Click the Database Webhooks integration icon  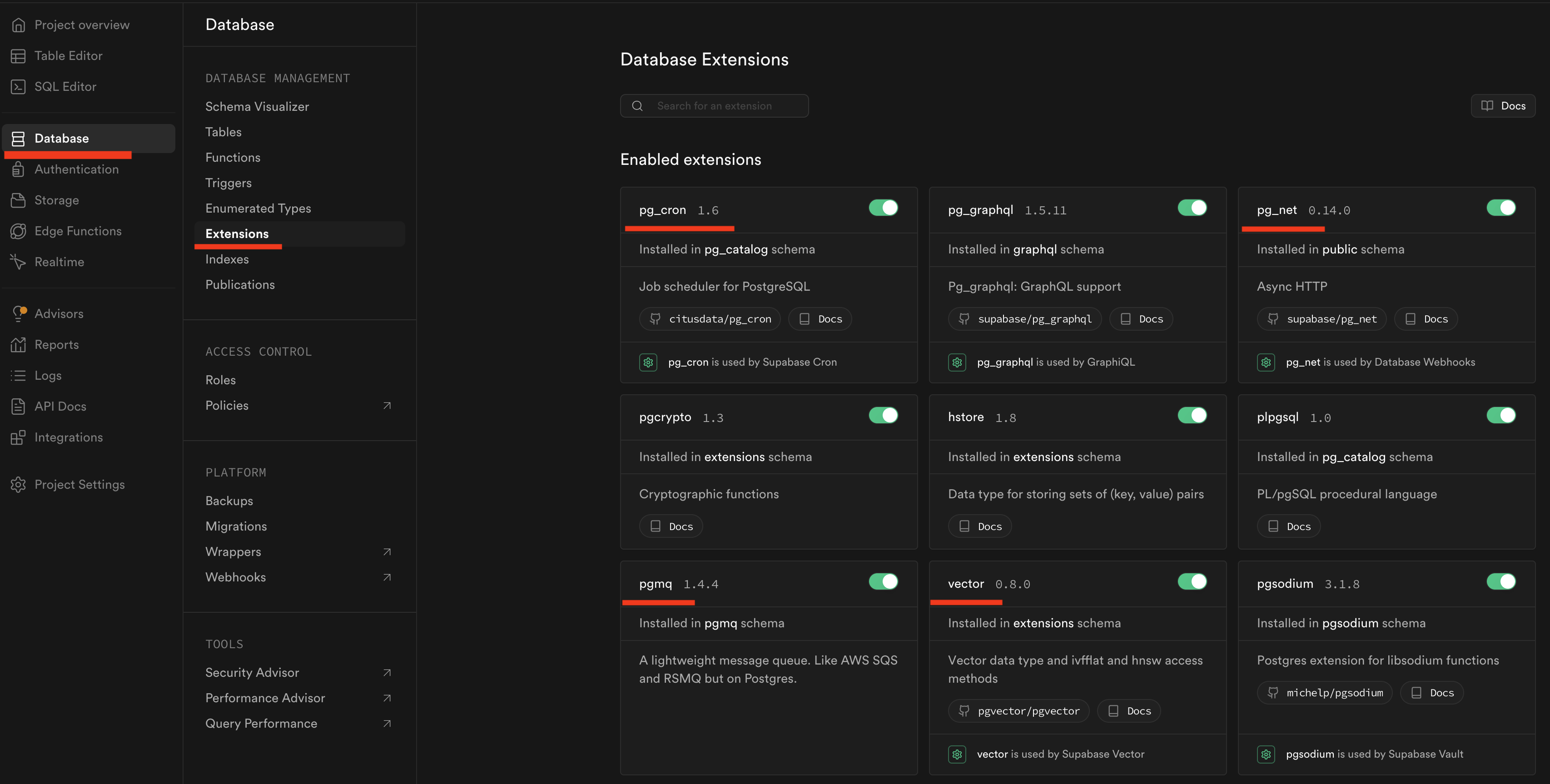pos(1266,362)
